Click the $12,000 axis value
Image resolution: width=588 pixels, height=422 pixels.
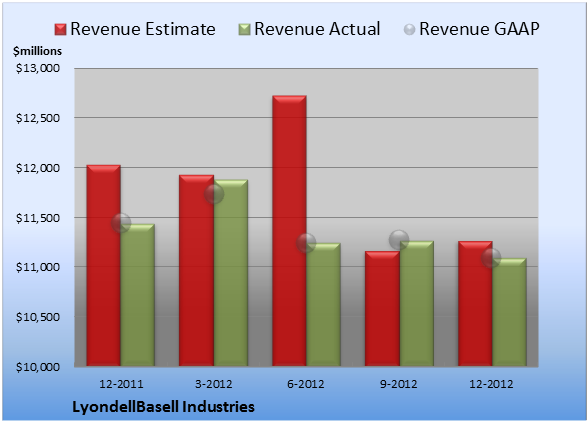click(x=38, y=168)
